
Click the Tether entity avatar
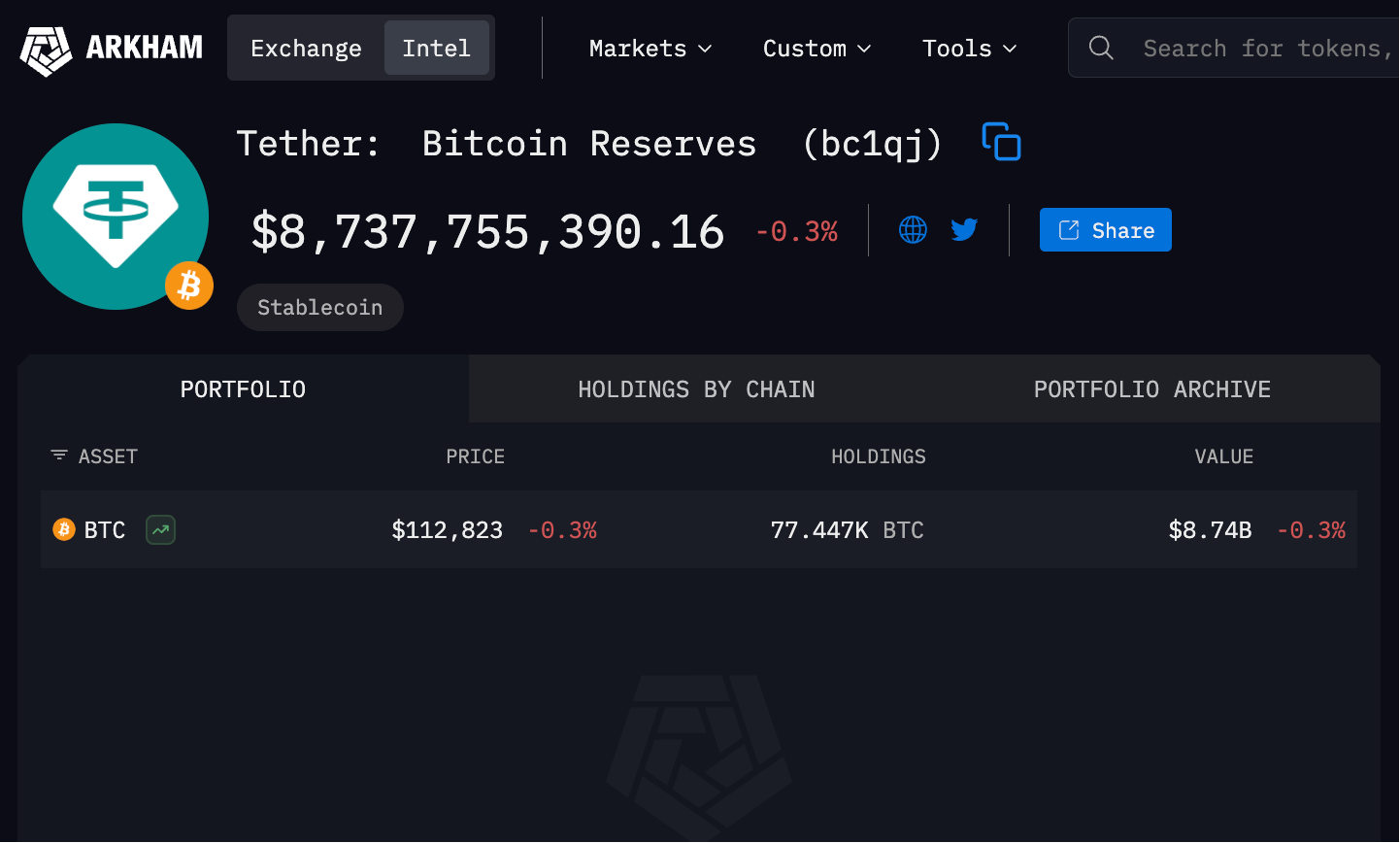[116, 216]
